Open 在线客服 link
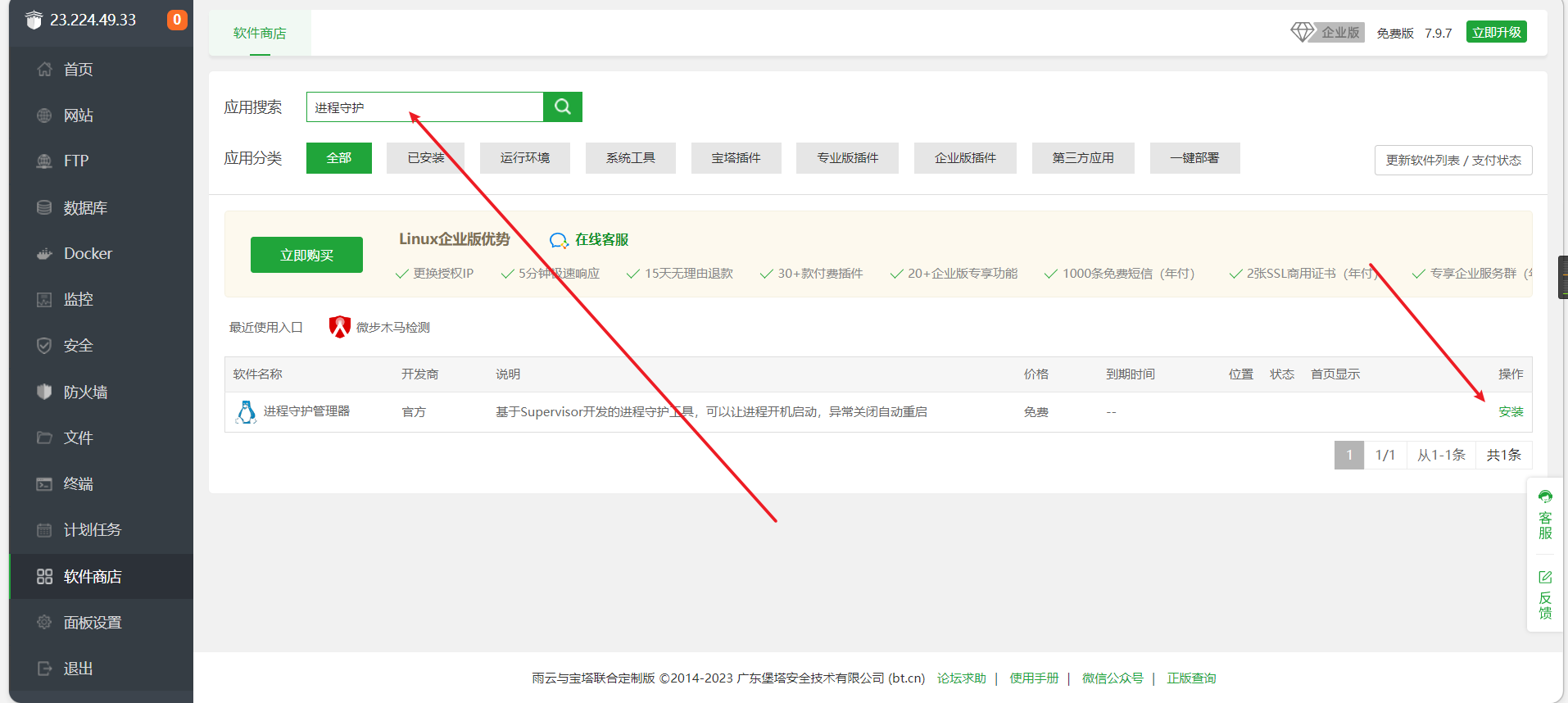Image resolution: width=1568 pixels, height=703 pixels. click(x=601, y=239)
